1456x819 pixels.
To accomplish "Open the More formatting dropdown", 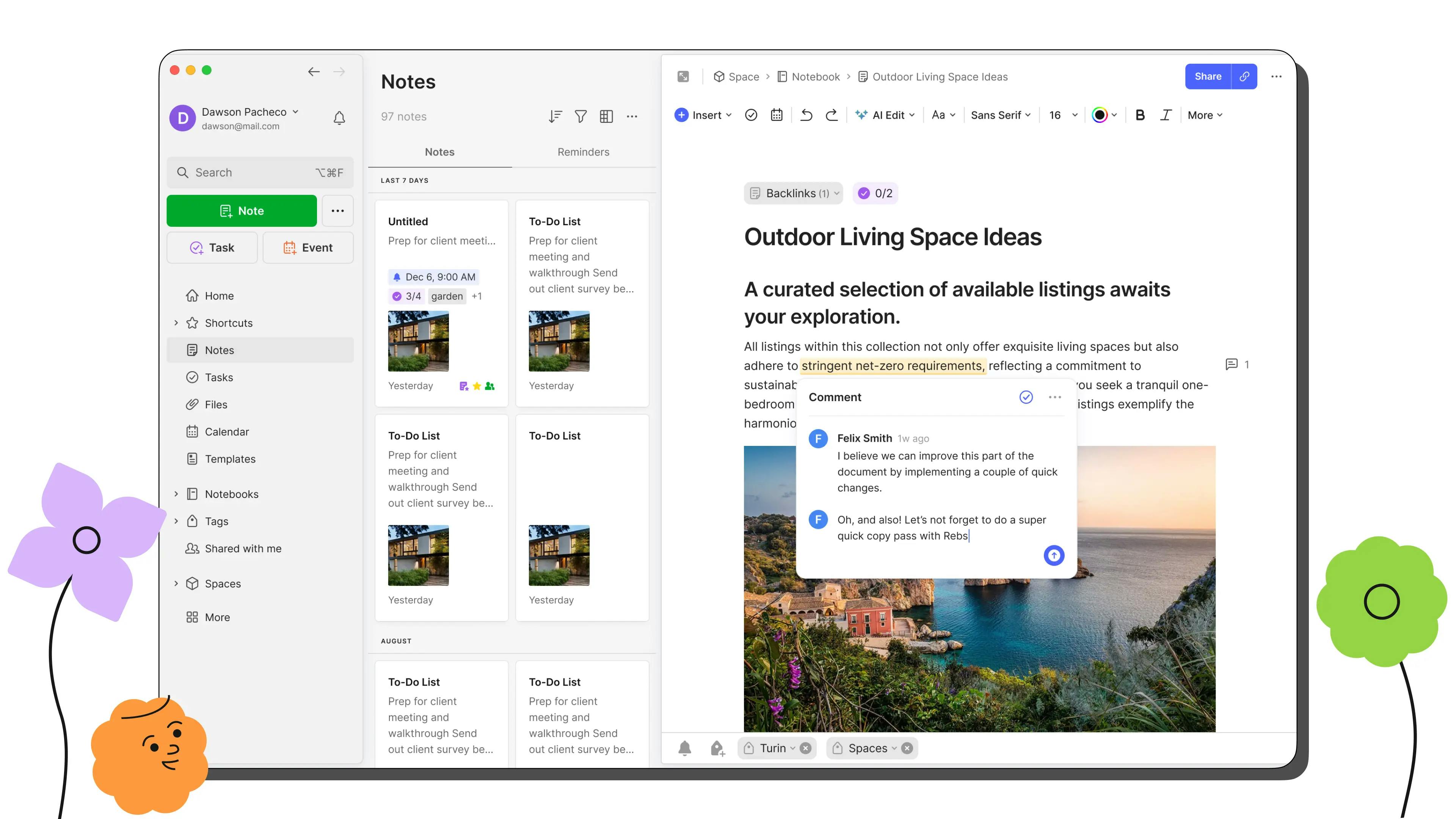I will (1205, 115).
